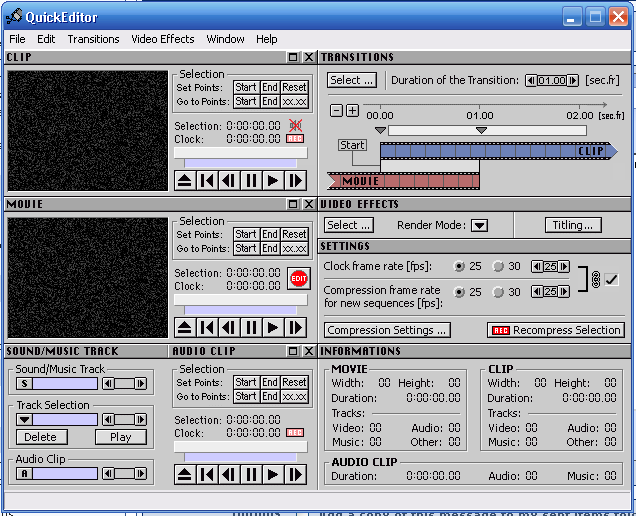
Task: Open the Titling dialog
Action: click(x=573, y=225)
